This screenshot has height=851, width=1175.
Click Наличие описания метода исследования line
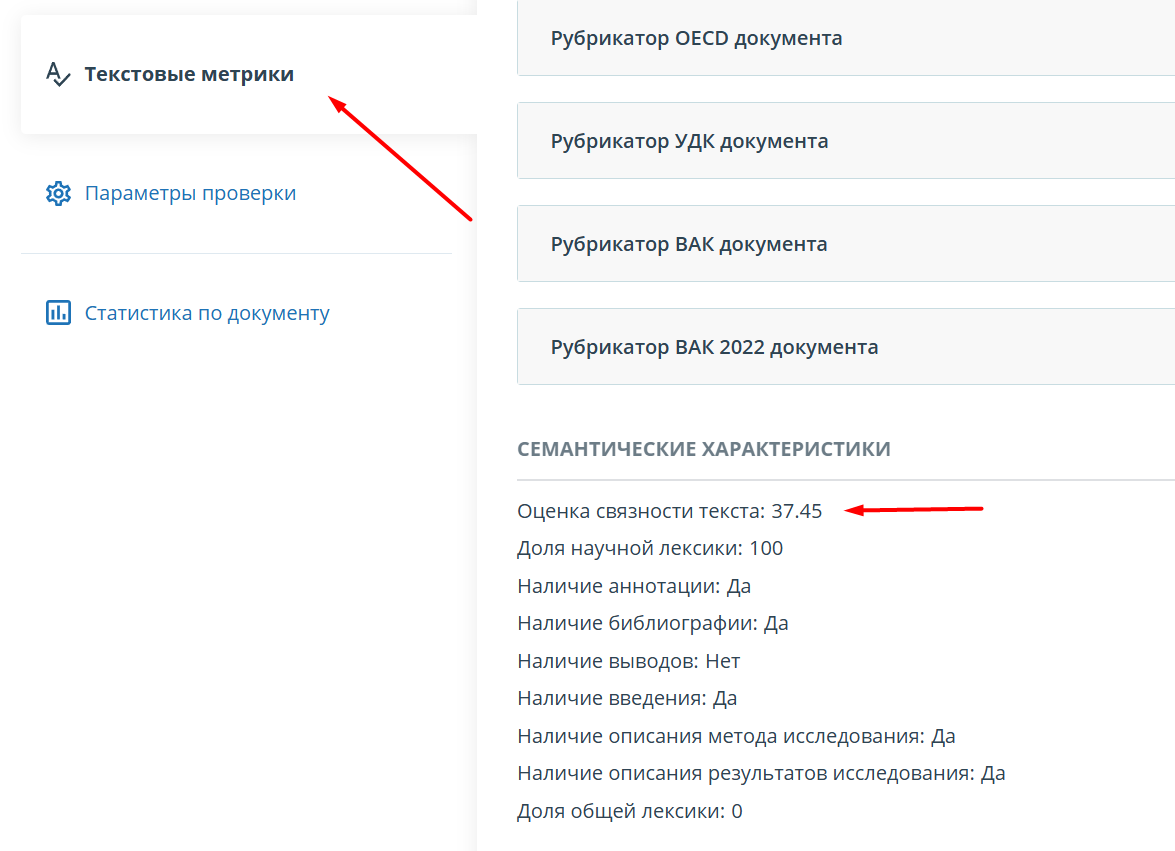coord(736,736)
